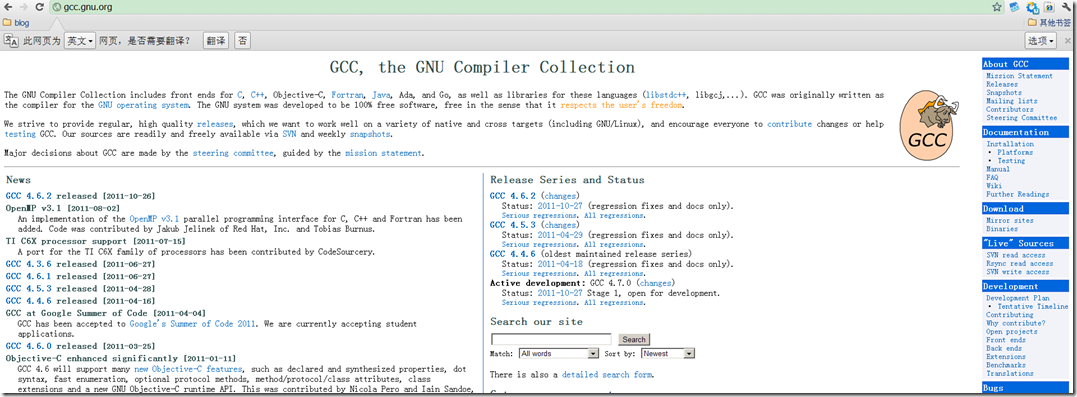The image size is (1077, 397).
Task: Open Manual in Documentation sidebar
Action: [x=998, y=169]
